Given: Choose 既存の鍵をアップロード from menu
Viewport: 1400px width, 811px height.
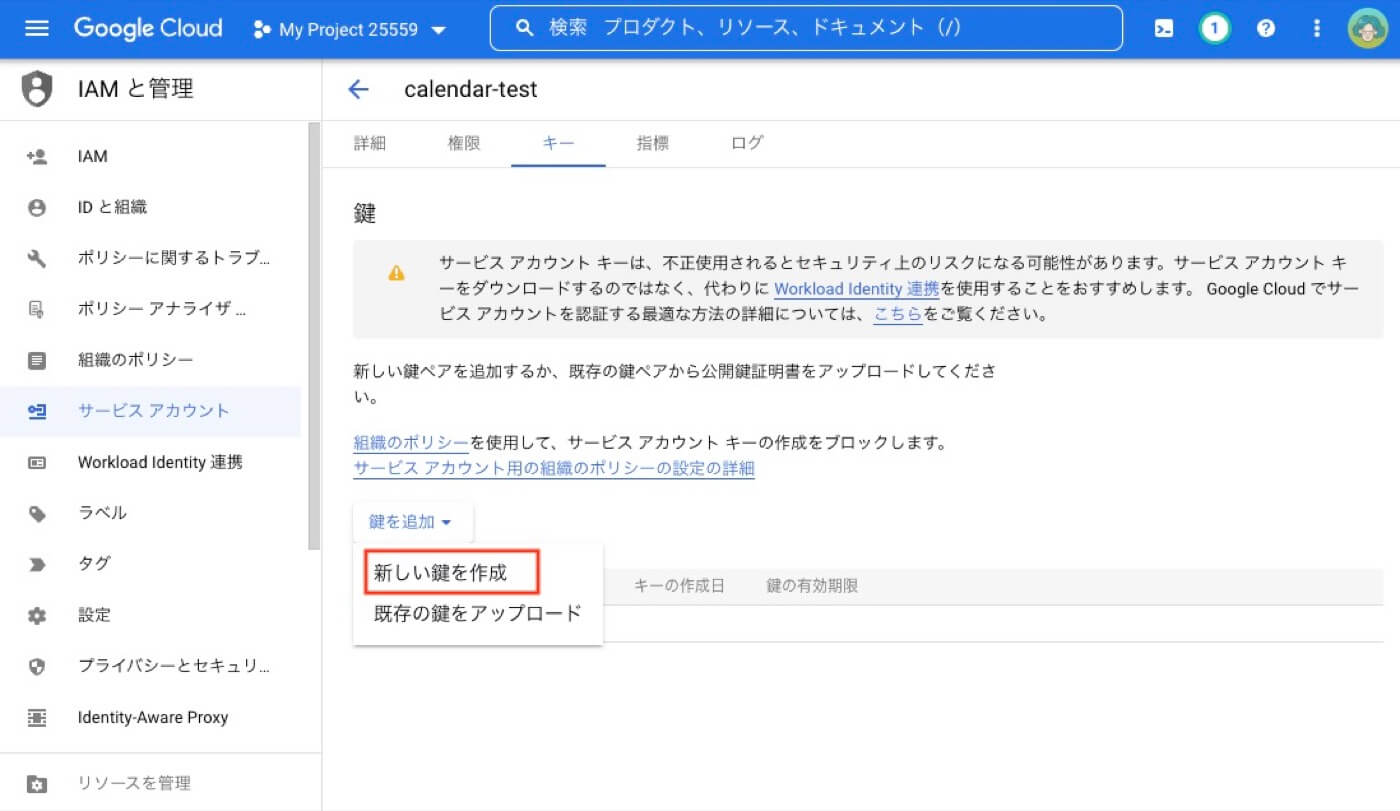Looking at the screenshot, I should click(x=478, y=613).
